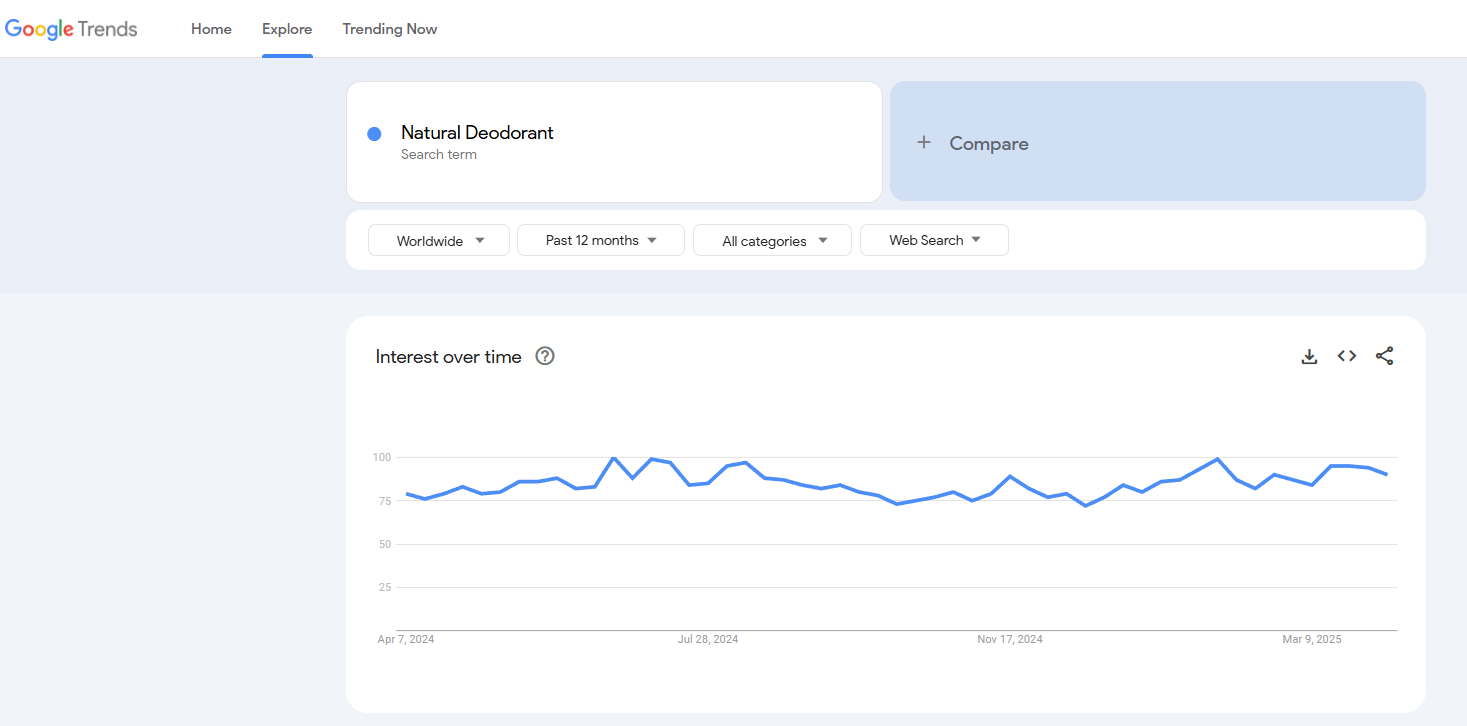Click the blue dot beside Natural Deodorant

(374, 134)
